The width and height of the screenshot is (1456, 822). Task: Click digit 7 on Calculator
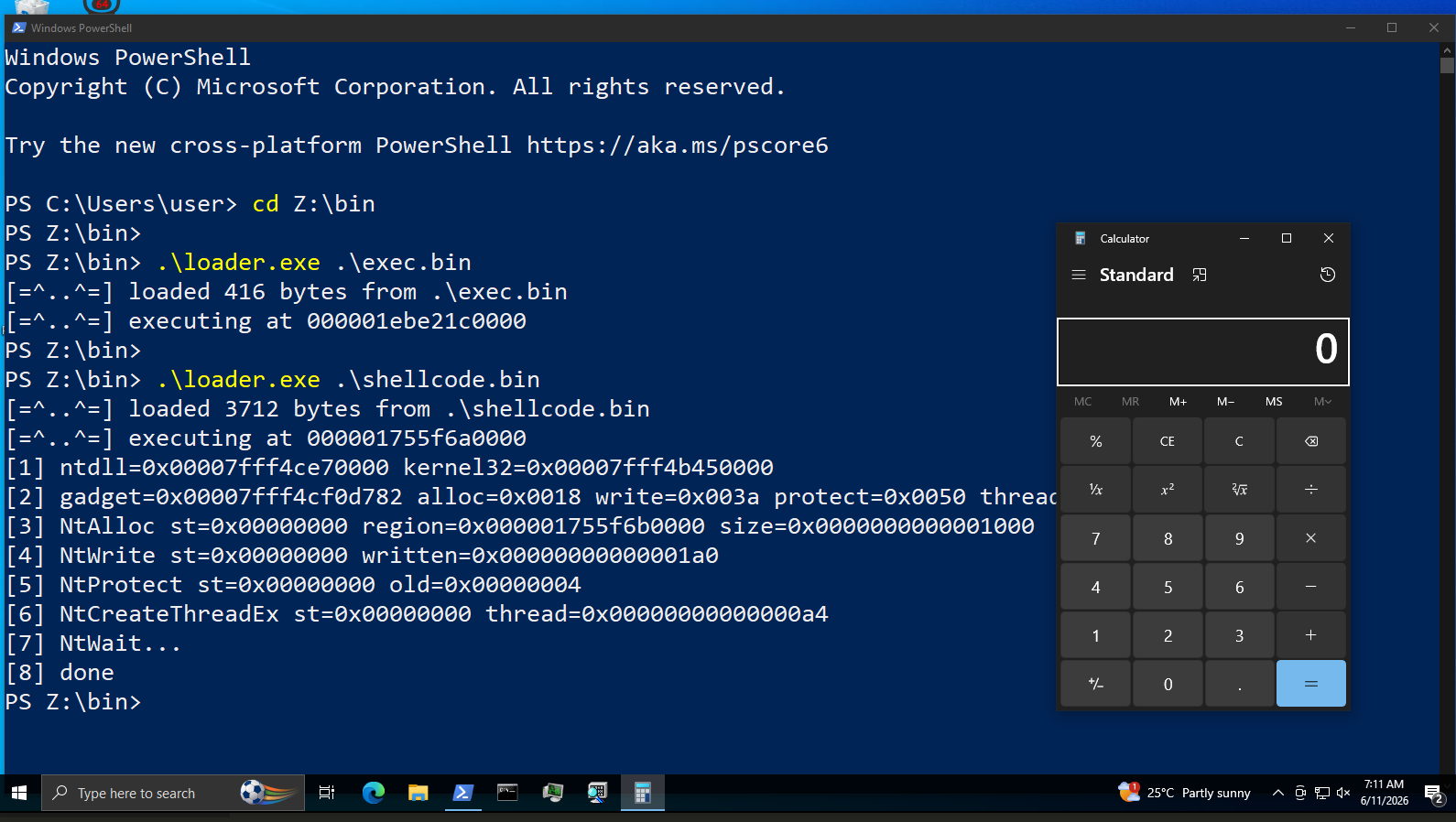coord(1095,538)
